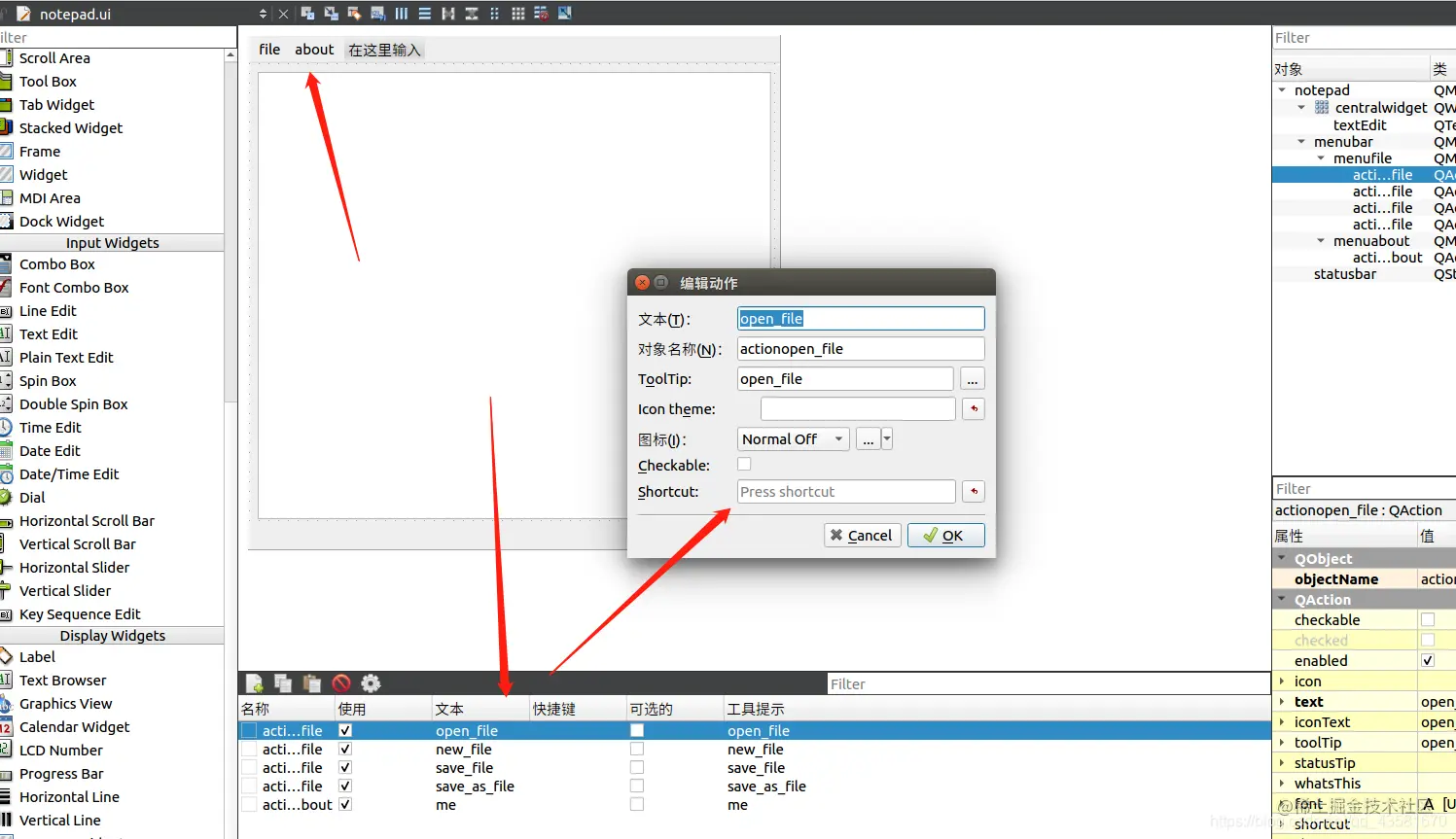Use the widget box vertical scrollbar
Image resolution: width=1456 pixels, height=839 pixels.
230,233
